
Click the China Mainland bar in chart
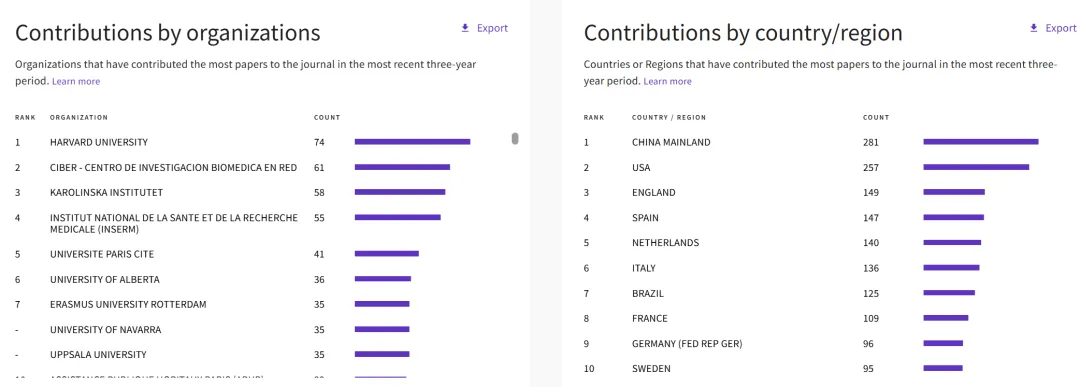981,142
